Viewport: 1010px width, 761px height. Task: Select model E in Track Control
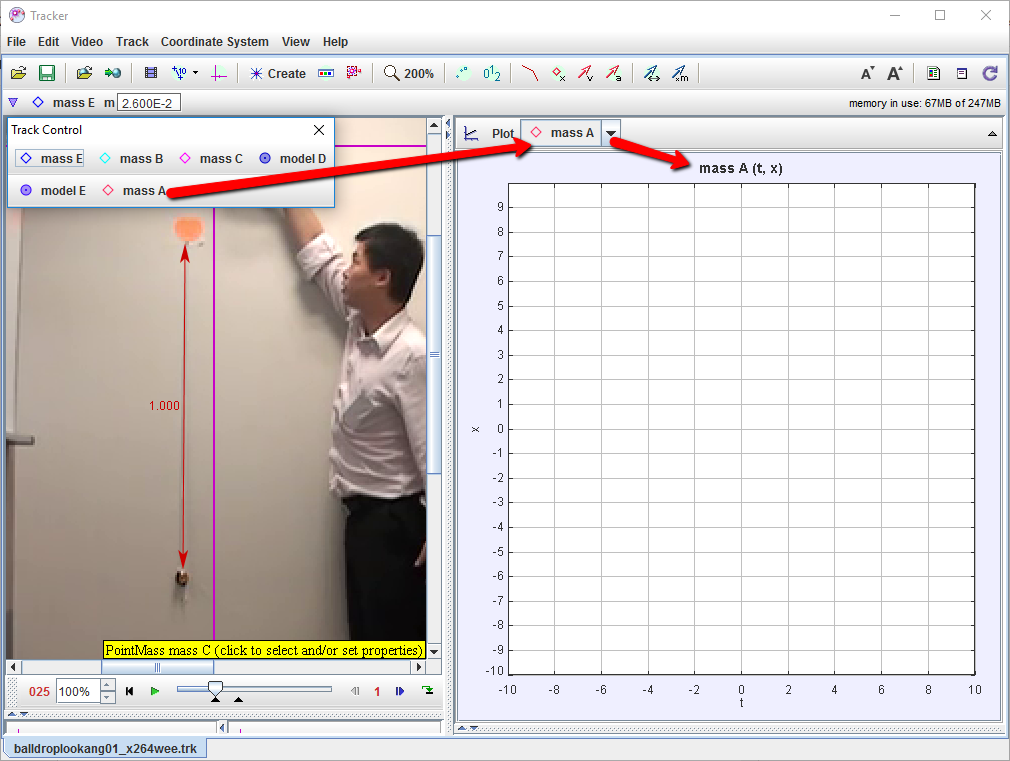(x=52, y=191)
